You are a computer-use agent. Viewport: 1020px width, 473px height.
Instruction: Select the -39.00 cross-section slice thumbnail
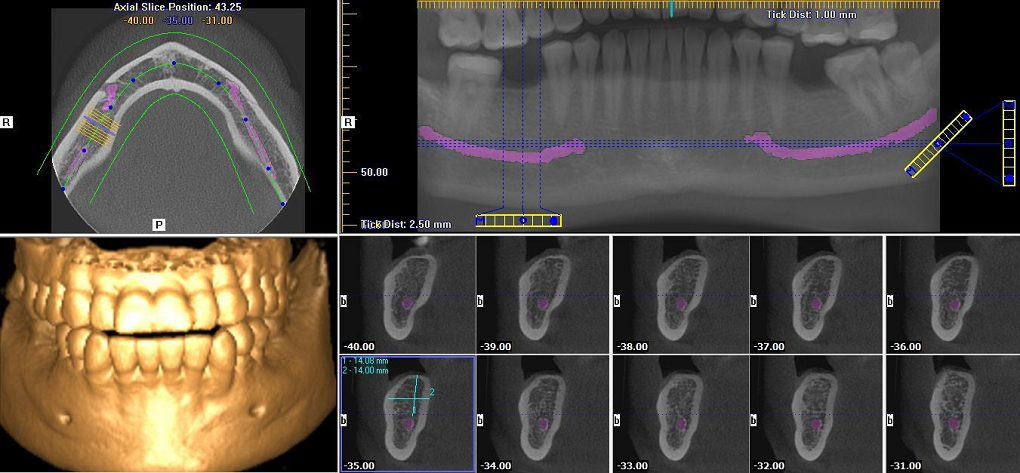pyautogui.click(x=543, y=295)
